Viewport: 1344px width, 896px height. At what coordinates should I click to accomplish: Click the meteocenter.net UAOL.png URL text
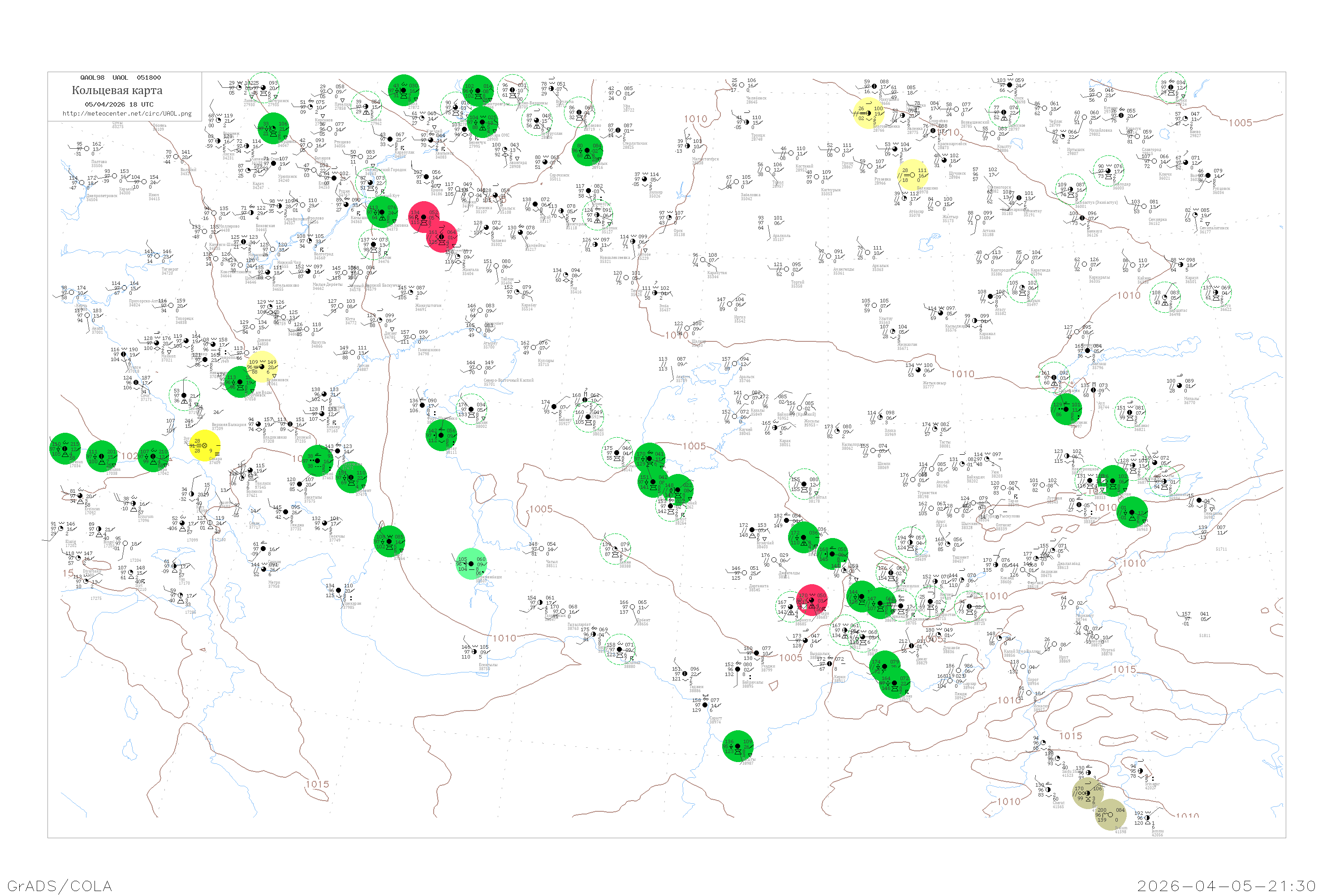point(127,114)
